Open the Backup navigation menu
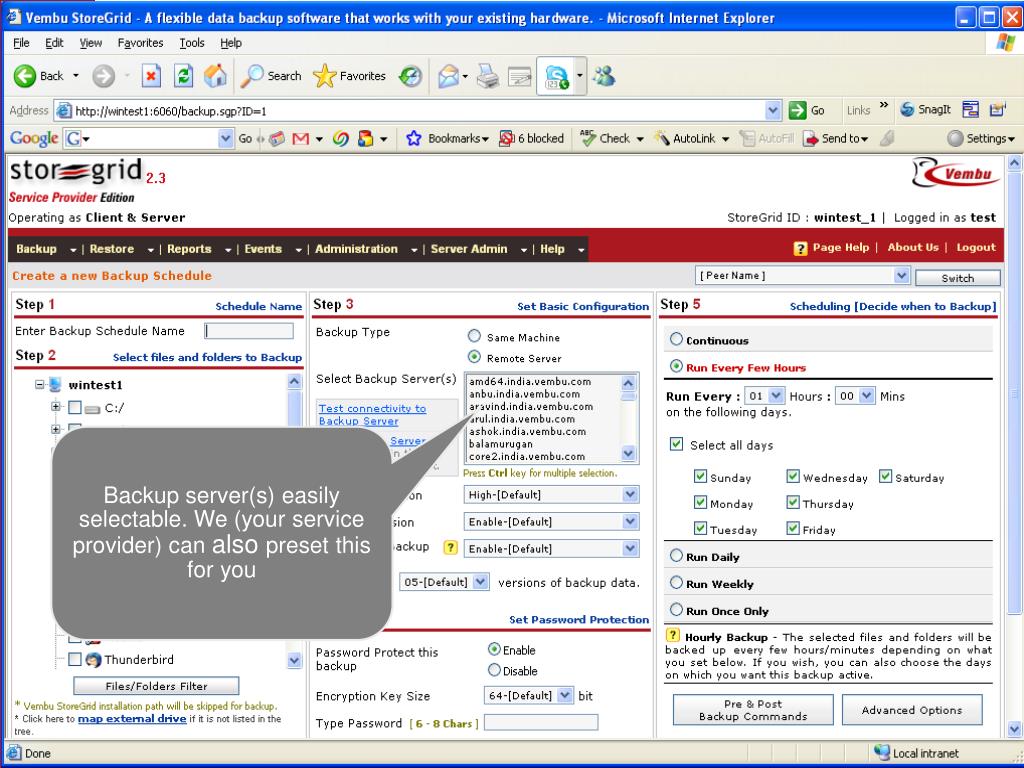 click(46, 249)
